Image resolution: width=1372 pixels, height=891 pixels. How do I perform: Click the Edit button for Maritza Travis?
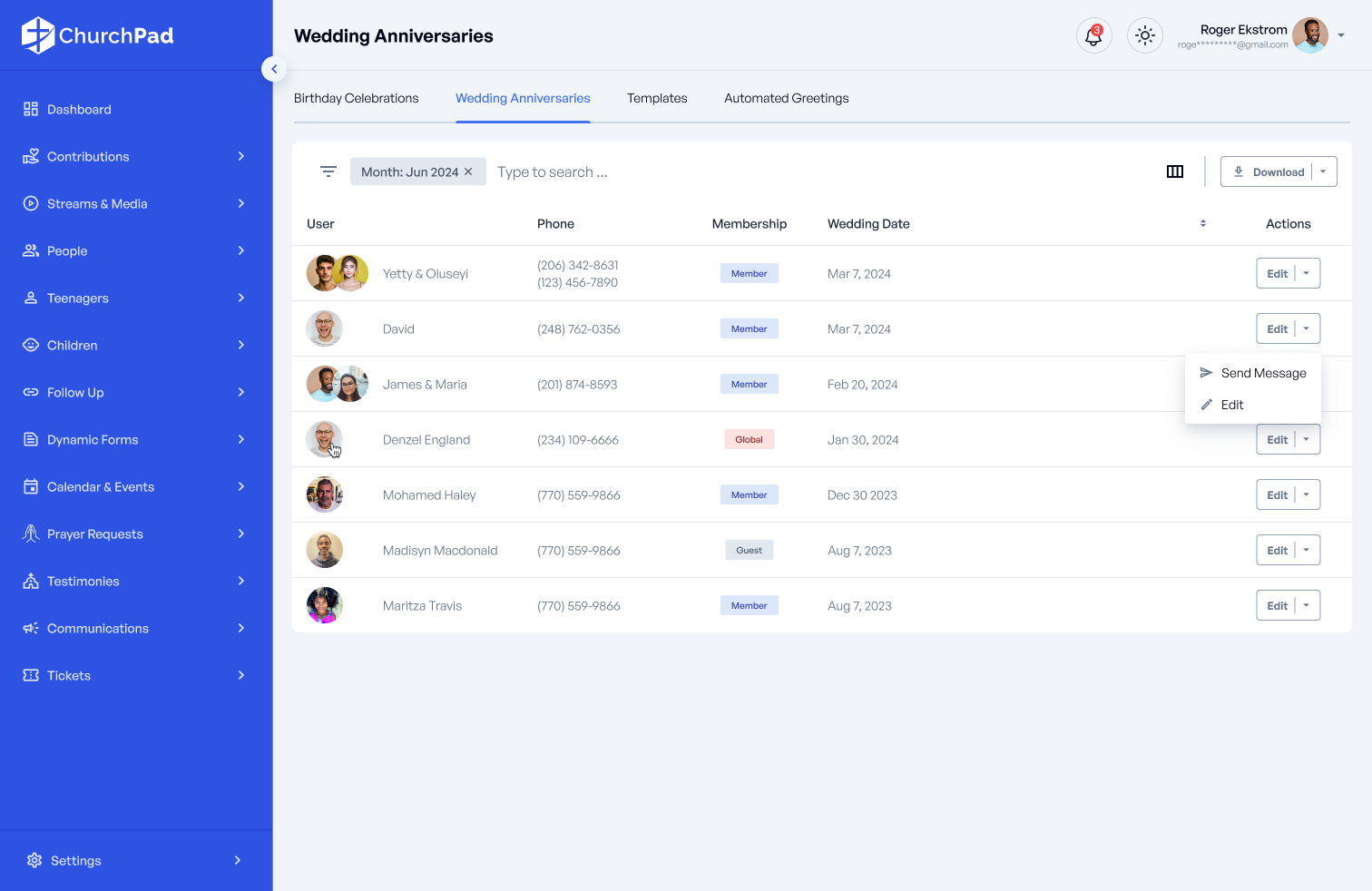(1276, 605)
